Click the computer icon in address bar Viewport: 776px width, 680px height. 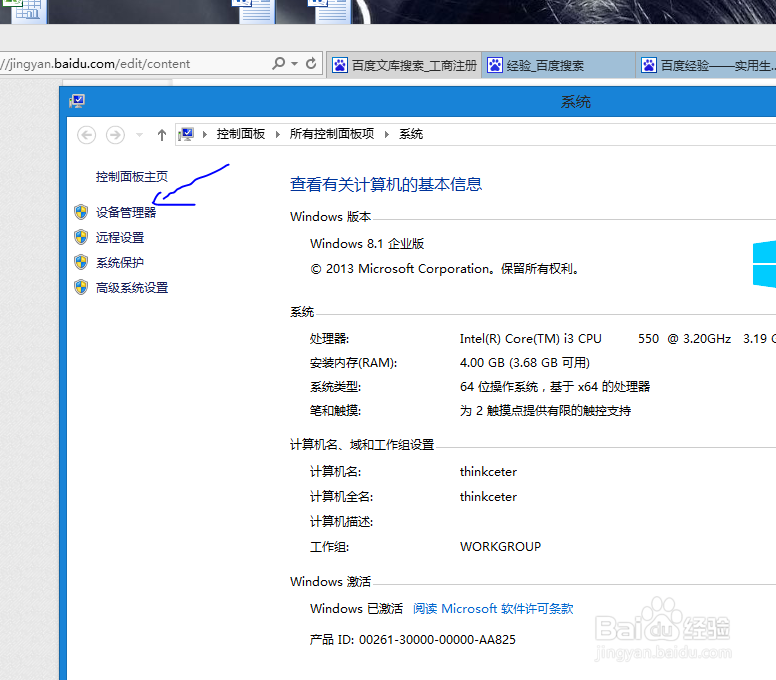click(186, 134)
